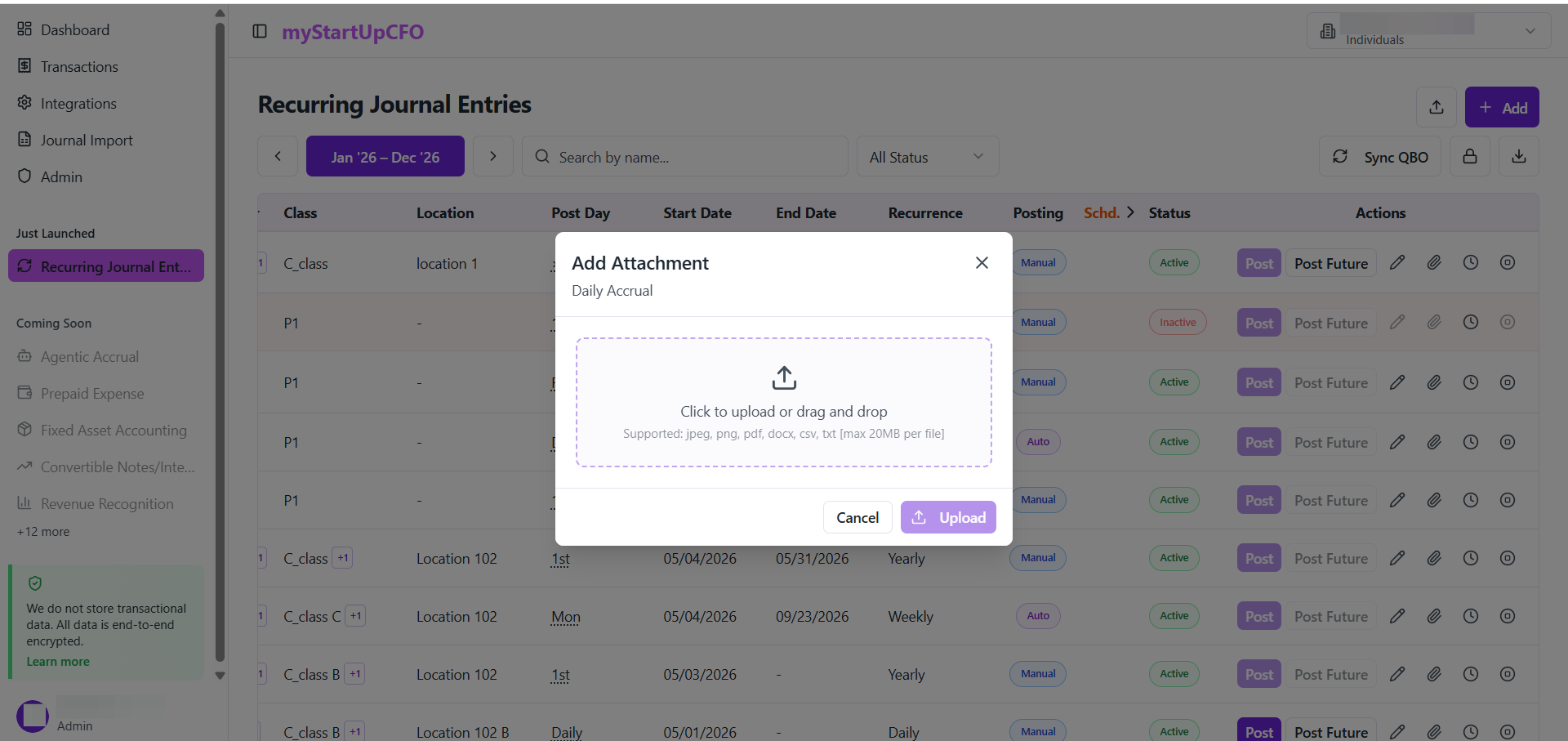Expand +1 badge next to Location 102 C_class
Screen dimensions: 1568x741
click(343, 558)
